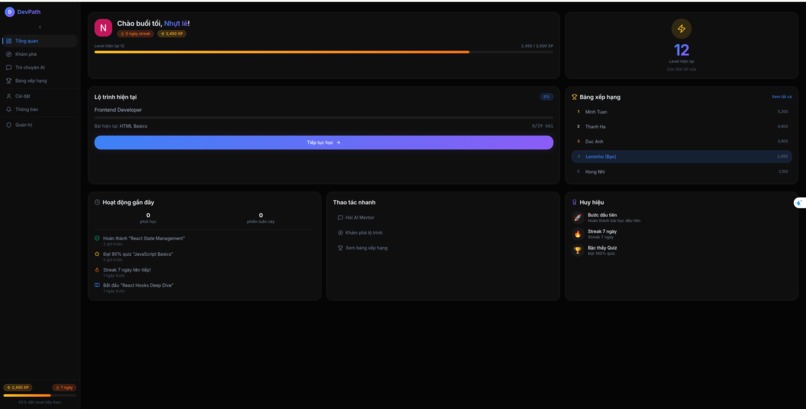The width and height of the screenshot is (806, 409).
Task: Click the Bậc thầy Quiz badge title
Action: point(602,248)
